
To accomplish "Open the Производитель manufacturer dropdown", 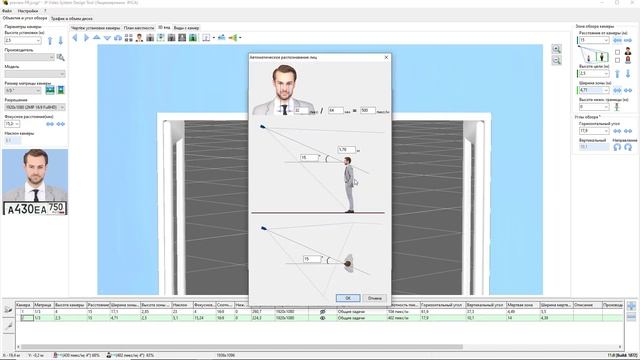I will pos(29,57).
